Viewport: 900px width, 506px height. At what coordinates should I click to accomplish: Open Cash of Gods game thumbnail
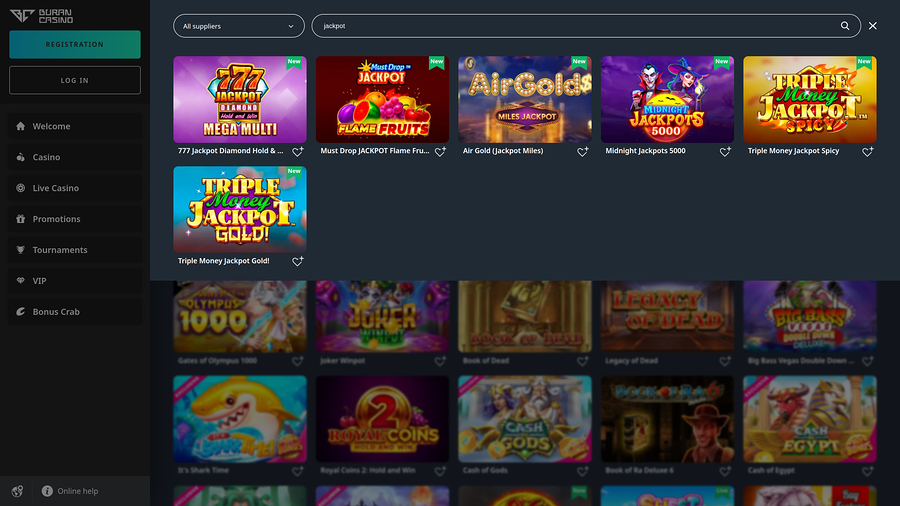click(525, 419)
